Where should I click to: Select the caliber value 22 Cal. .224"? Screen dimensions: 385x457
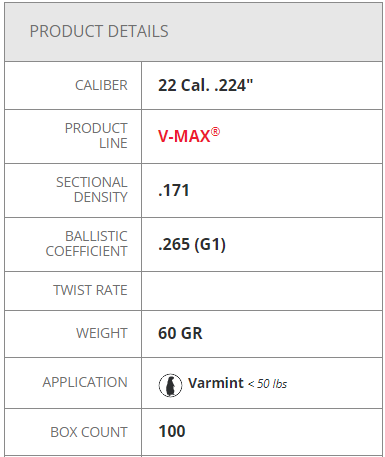tap(205, 85)
